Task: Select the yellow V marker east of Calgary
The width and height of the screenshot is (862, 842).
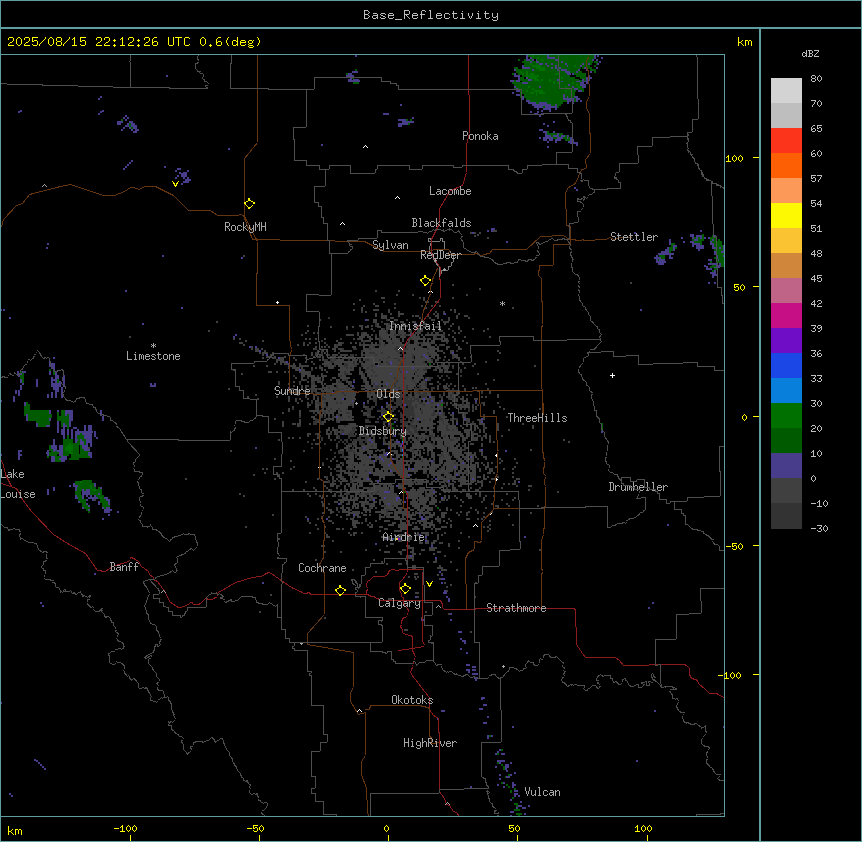Action: click(x=429, y=584)
